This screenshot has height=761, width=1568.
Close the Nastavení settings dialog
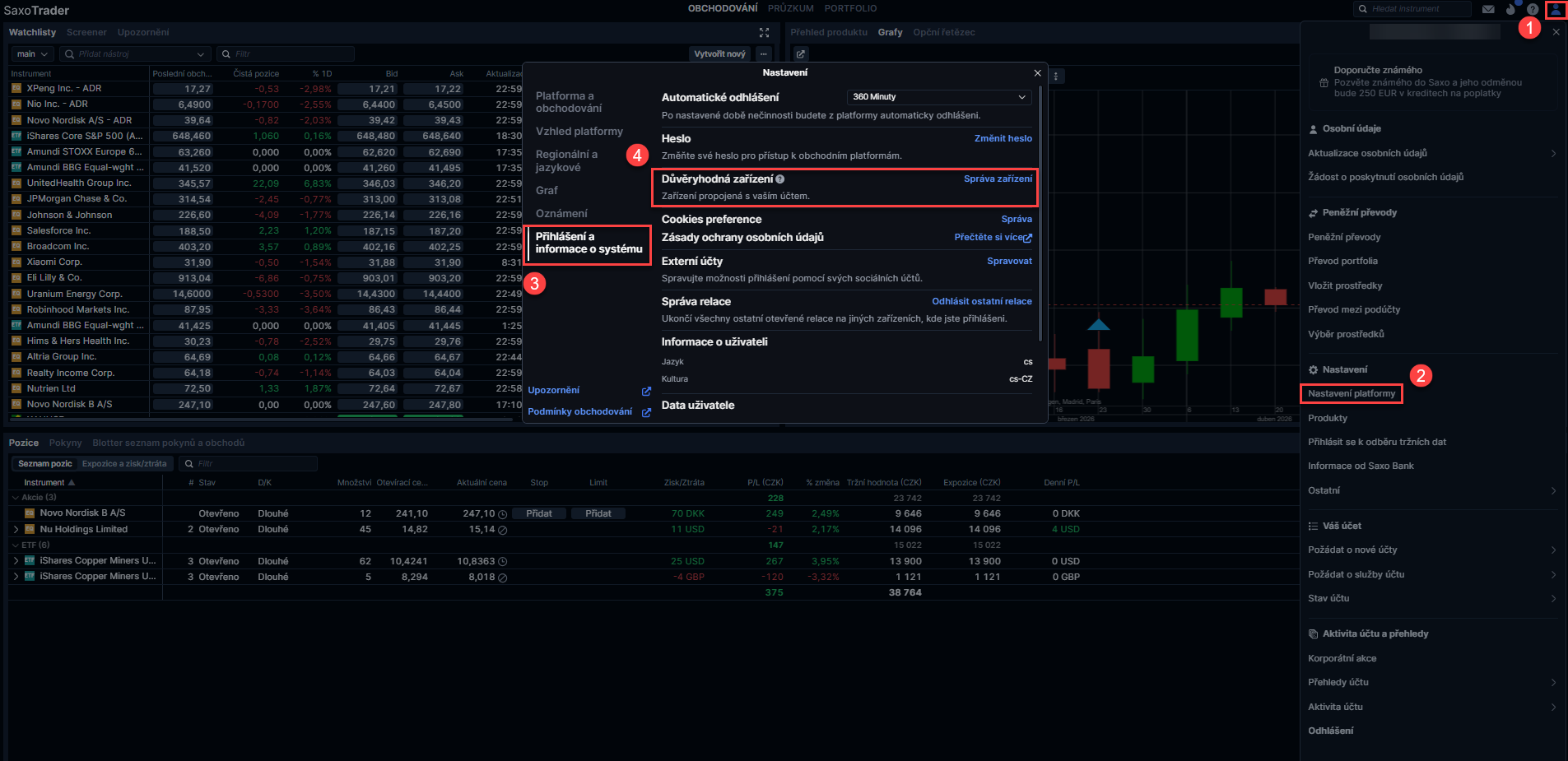tap(1037, 73)
